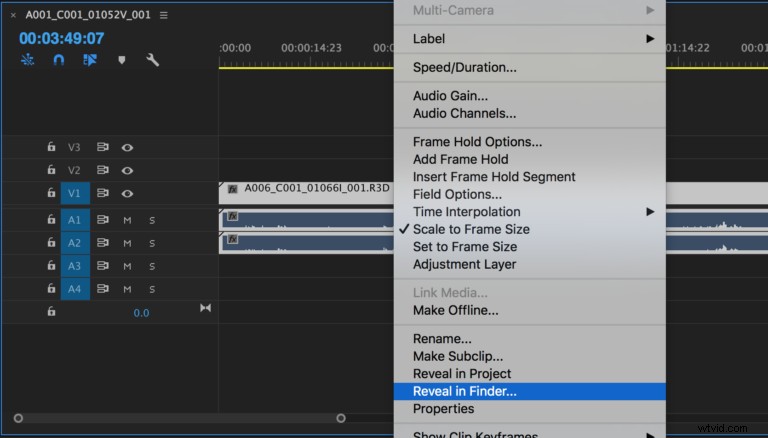Toggle lock on track V3
The width and height of the screenshot is (768, 438).
pyautogui.click(x=51, y=146)
